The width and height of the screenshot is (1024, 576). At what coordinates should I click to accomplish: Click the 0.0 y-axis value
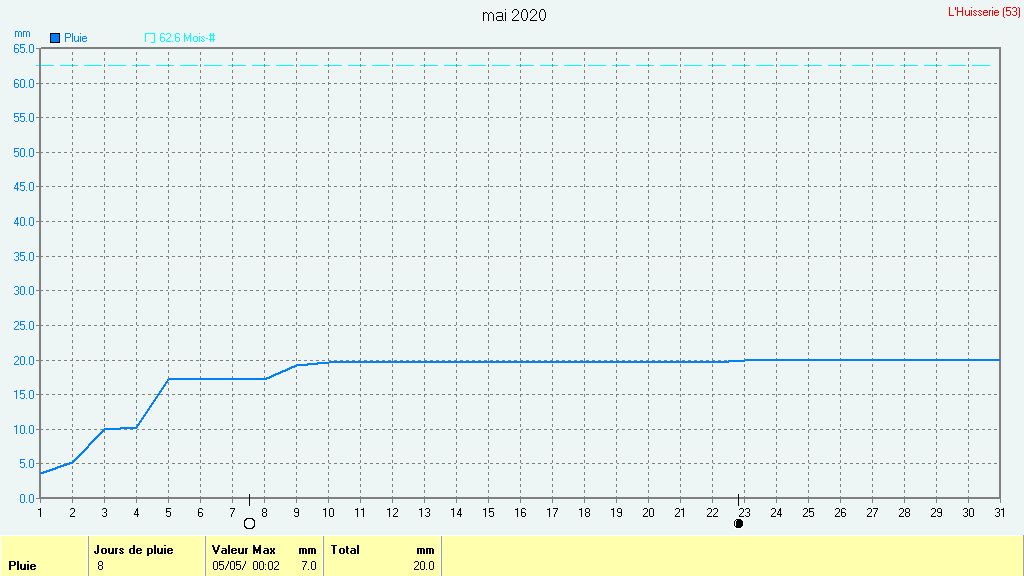click(27, 499)
